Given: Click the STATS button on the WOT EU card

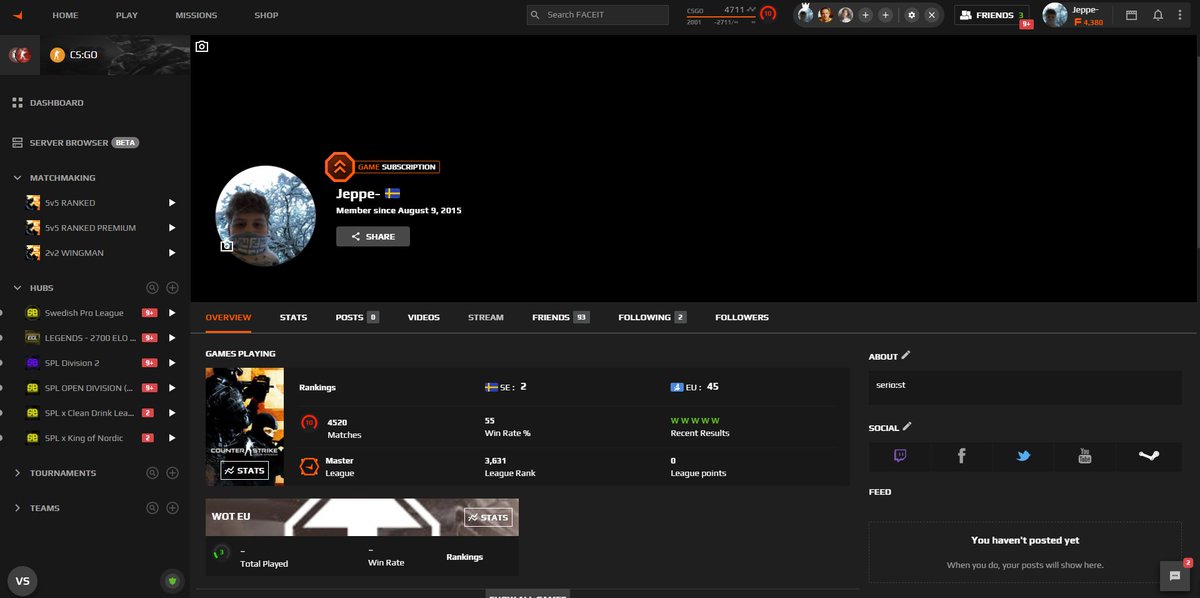Looking at the screenshot, I should click(488, 517).
